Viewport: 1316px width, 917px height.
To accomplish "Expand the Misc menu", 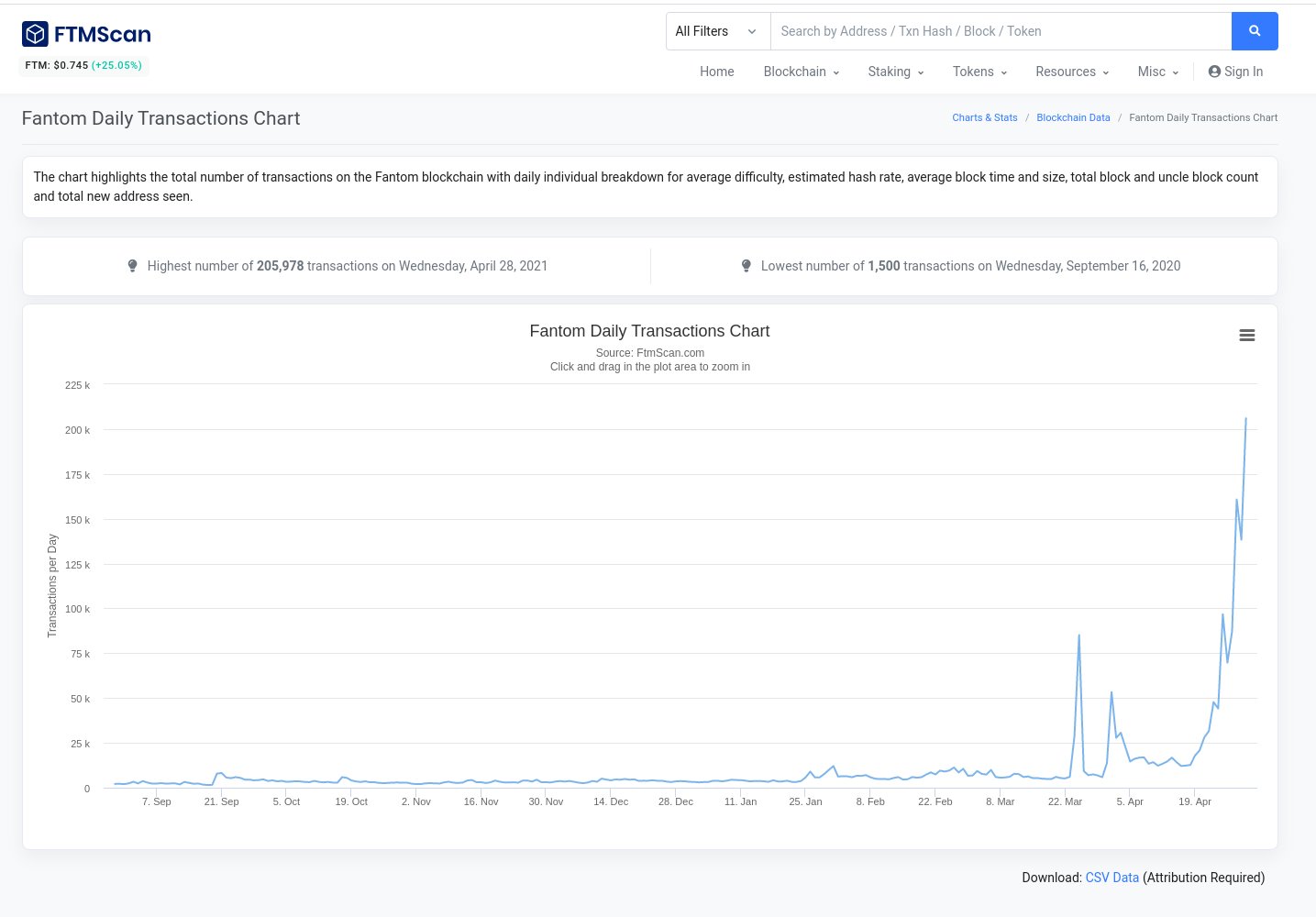I will coord(1158,72).
